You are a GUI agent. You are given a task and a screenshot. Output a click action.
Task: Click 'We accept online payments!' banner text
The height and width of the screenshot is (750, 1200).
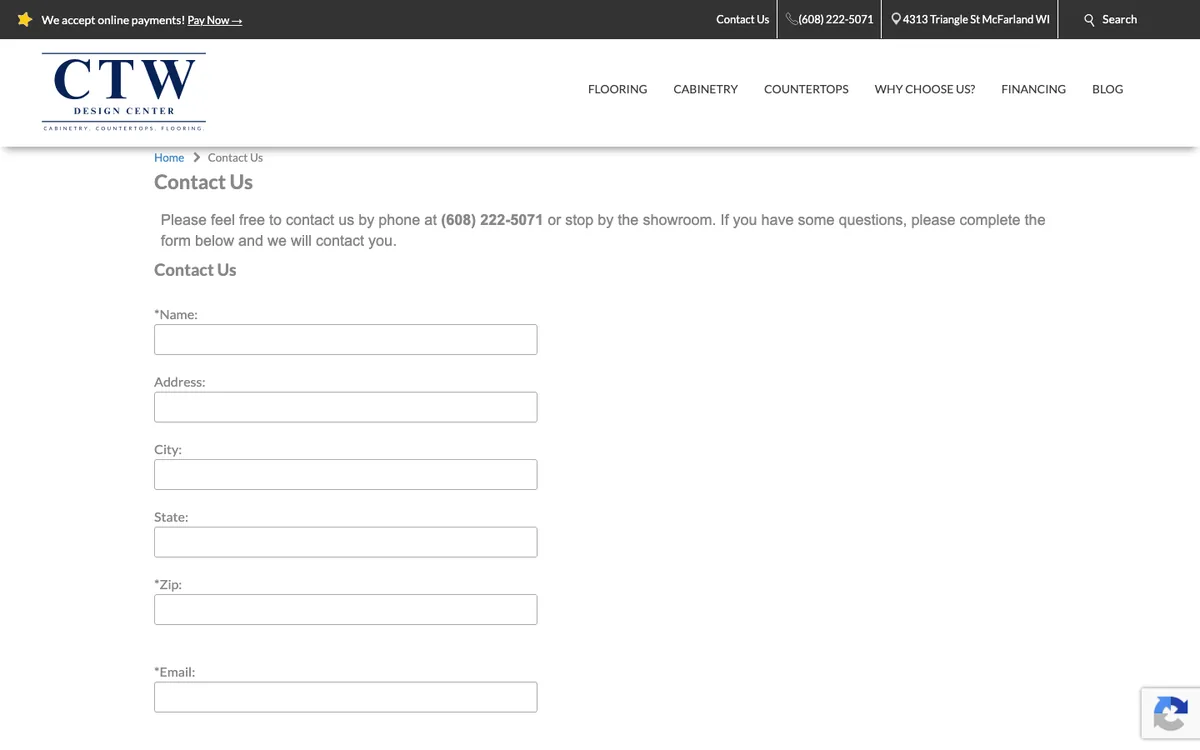point(113,20)
